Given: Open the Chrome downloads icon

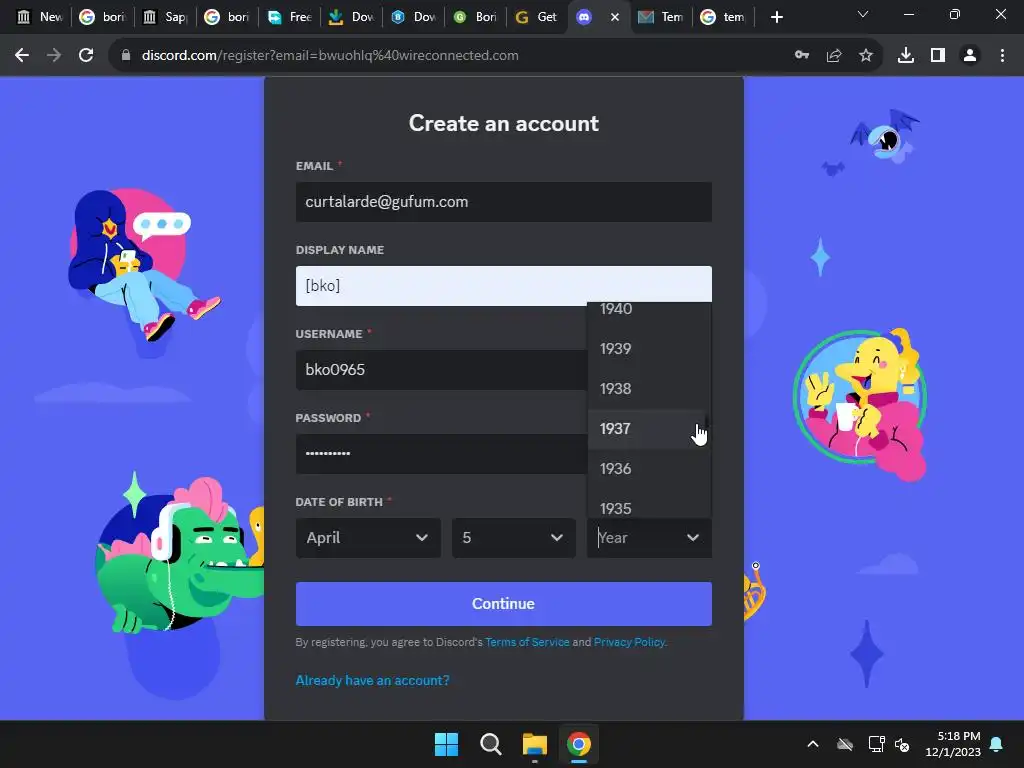Looking at the screenshot, I should [906, 56].
